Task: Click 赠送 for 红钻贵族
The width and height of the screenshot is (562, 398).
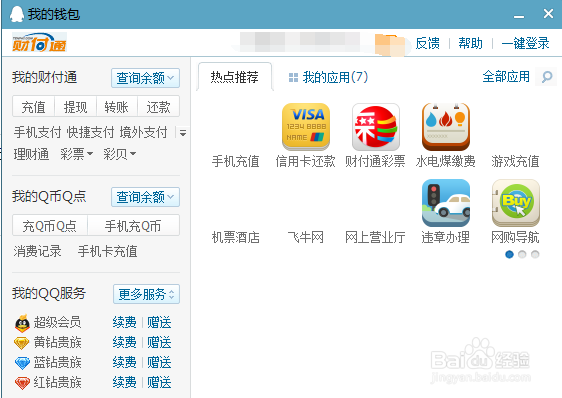Action: 159,383
